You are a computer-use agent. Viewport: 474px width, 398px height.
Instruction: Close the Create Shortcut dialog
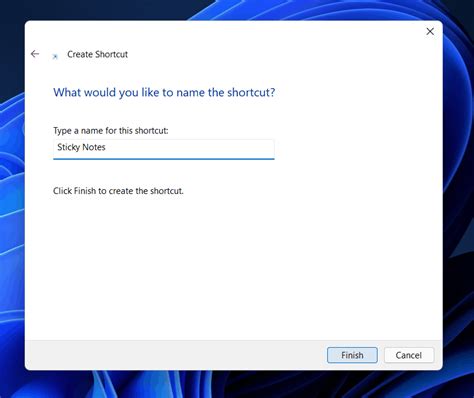click(430, 32)
